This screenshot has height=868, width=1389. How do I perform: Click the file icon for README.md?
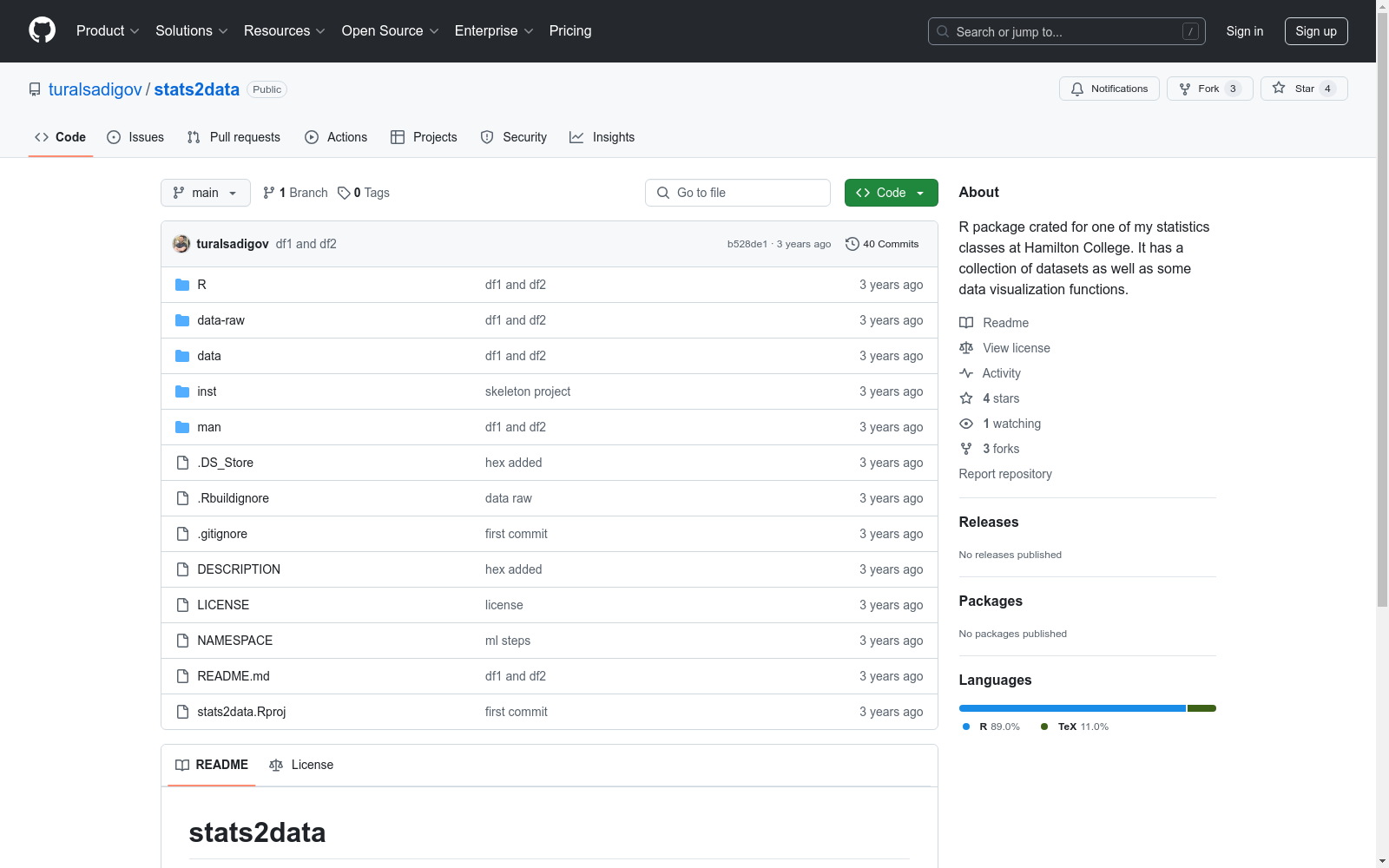pyautogui.click(x=182, y=676)
